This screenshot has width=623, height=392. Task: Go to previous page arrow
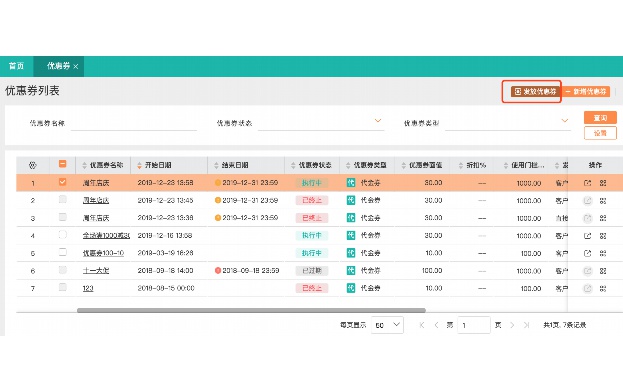tap(436, 325)
